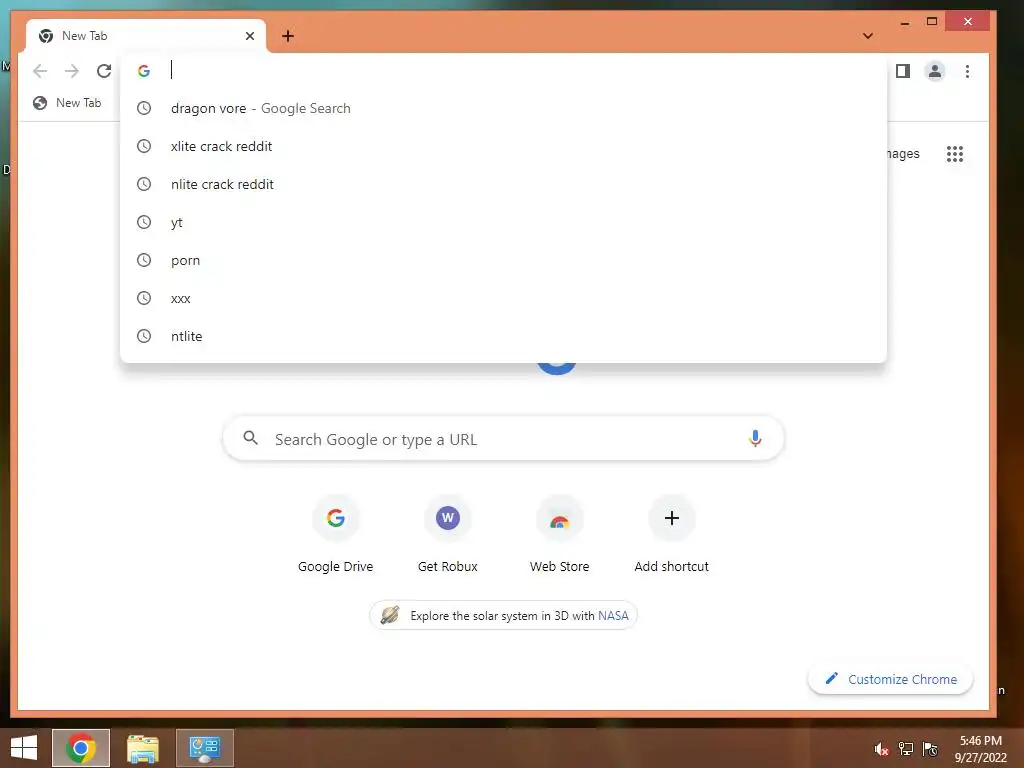The height and width of the screenshot is (768, 1024).
Task: Click the browser forward arrow
Action: point(72,71)
